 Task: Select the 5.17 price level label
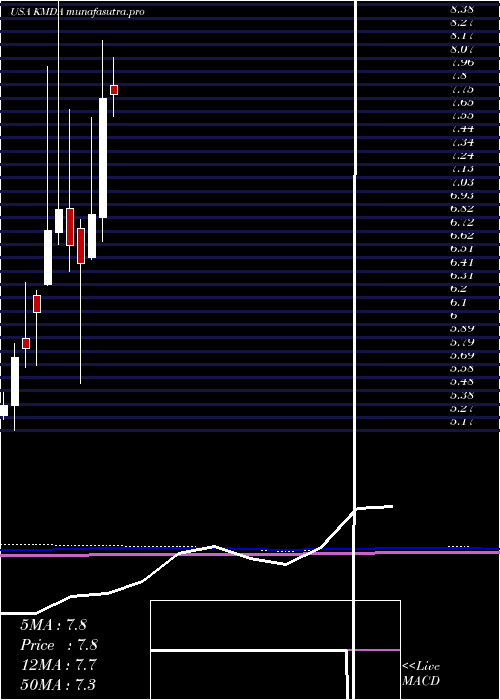click(x=462, y=421)
